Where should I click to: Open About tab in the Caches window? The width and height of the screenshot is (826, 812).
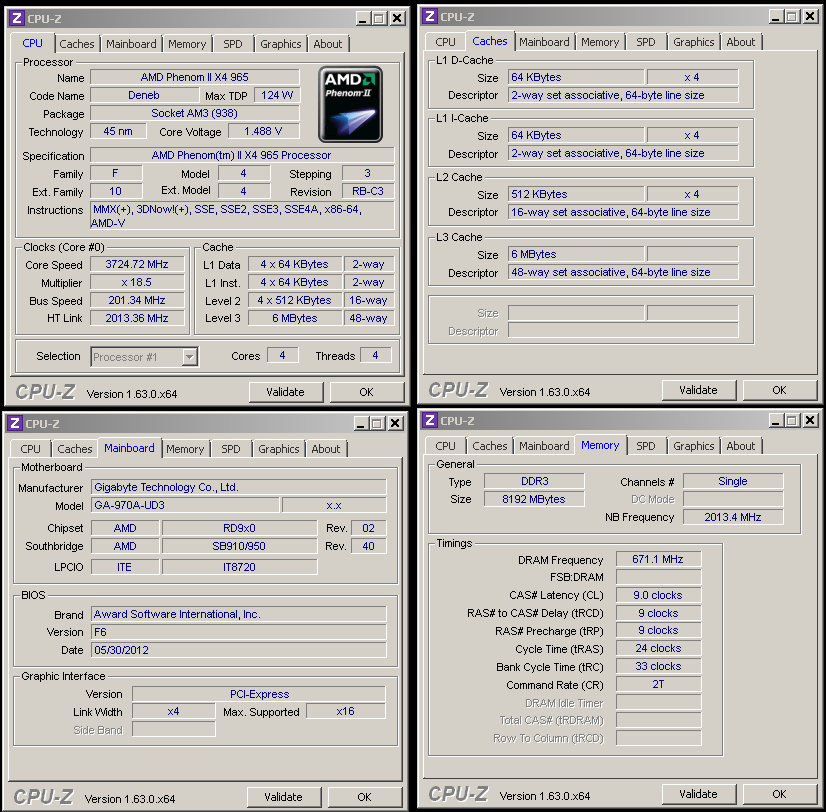741,42
